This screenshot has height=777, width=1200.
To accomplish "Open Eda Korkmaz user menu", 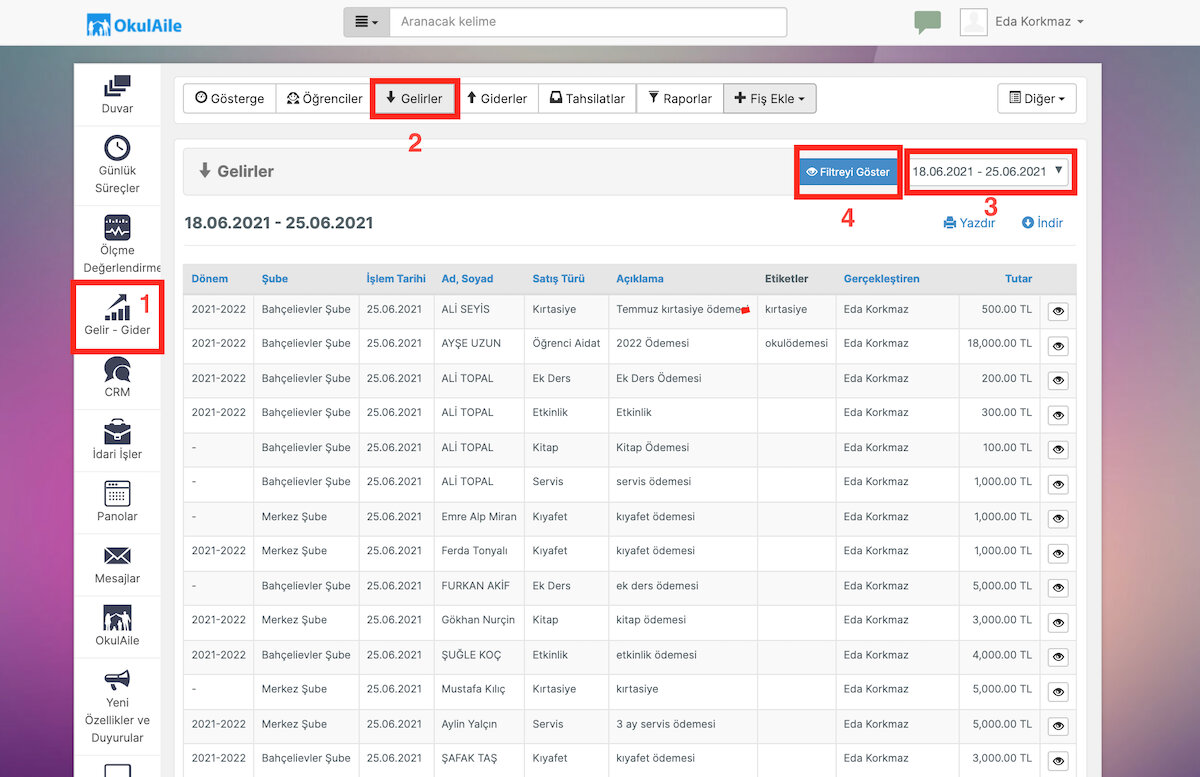I will [1022, 22].
